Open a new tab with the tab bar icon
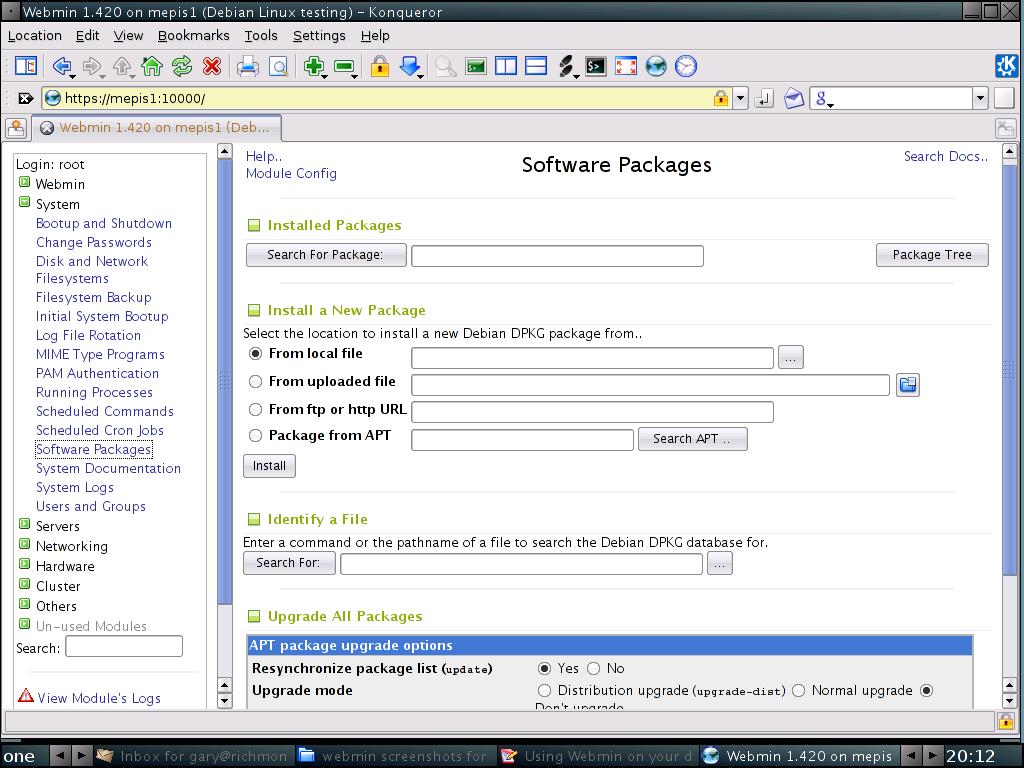 pos(16,127)
